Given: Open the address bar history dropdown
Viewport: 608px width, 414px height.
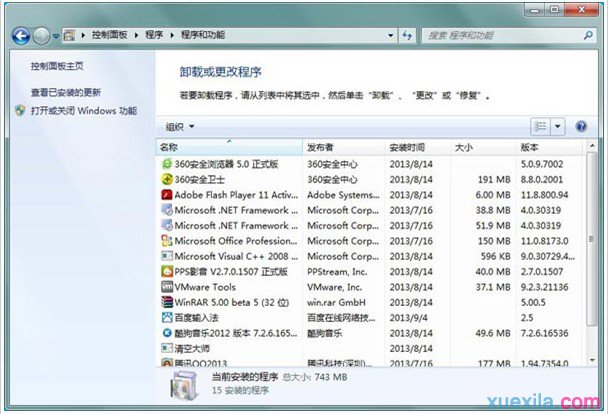Looking at the screenshot, I should pyautogui.click(x=390, y=36).
